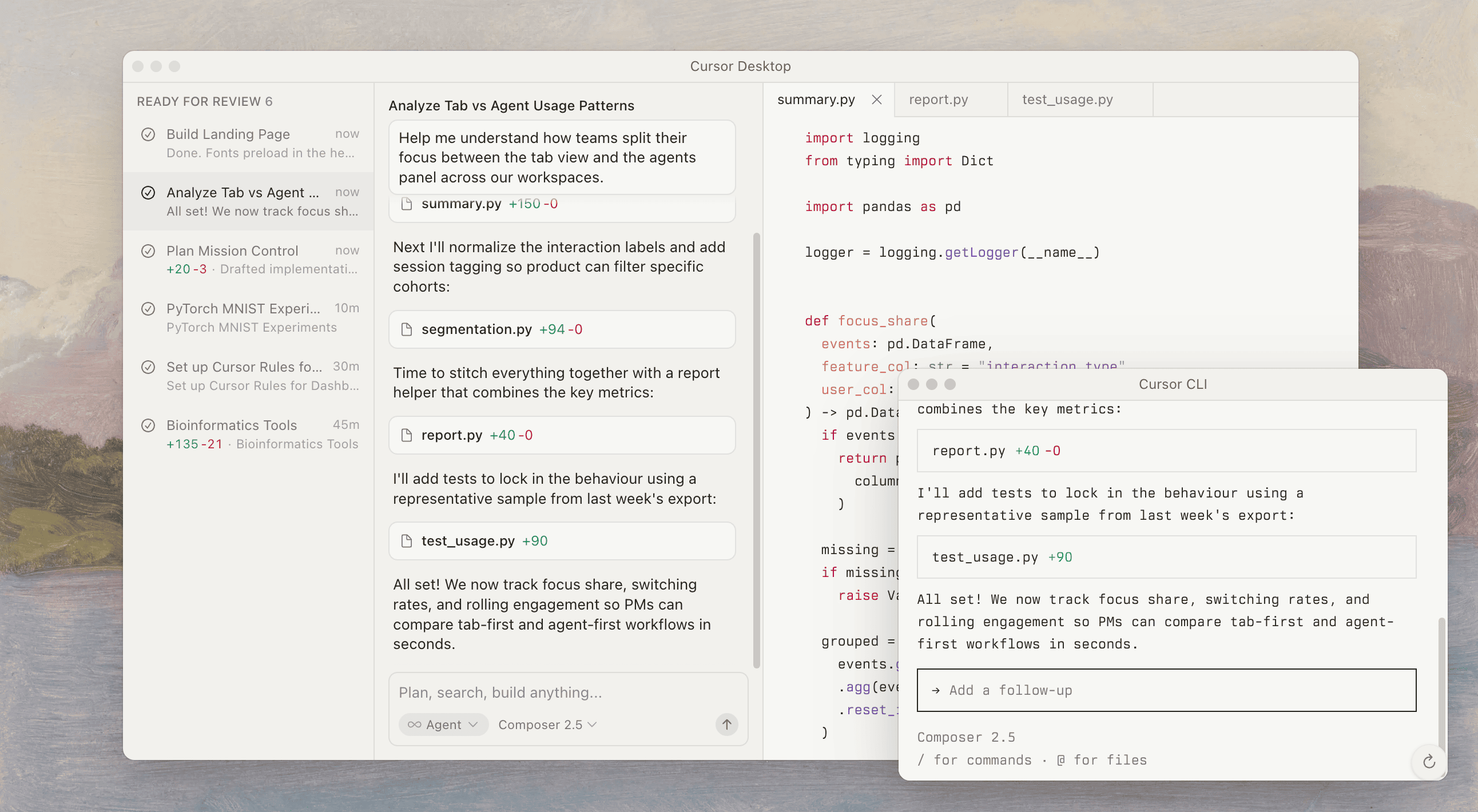Click the Add a follow-up field in CLI
Viewport: 1478px width, 812px height.
(1166, 690)
